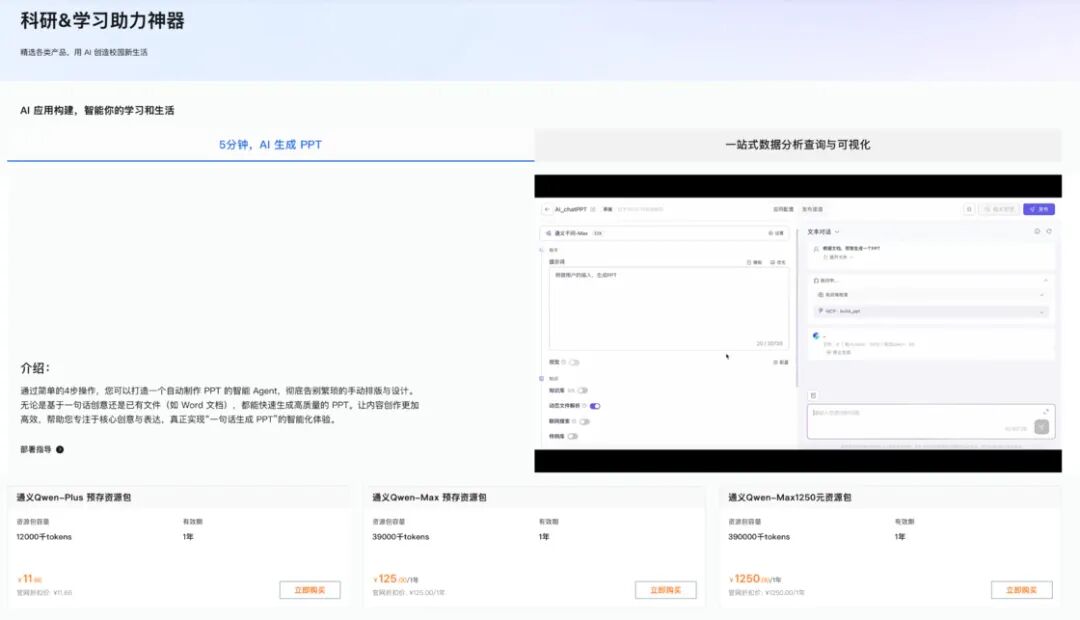Click the 通义Qwen-Plus 预存资源包 title
Screen dimensions: 1080x620
(x=74, y=497)
